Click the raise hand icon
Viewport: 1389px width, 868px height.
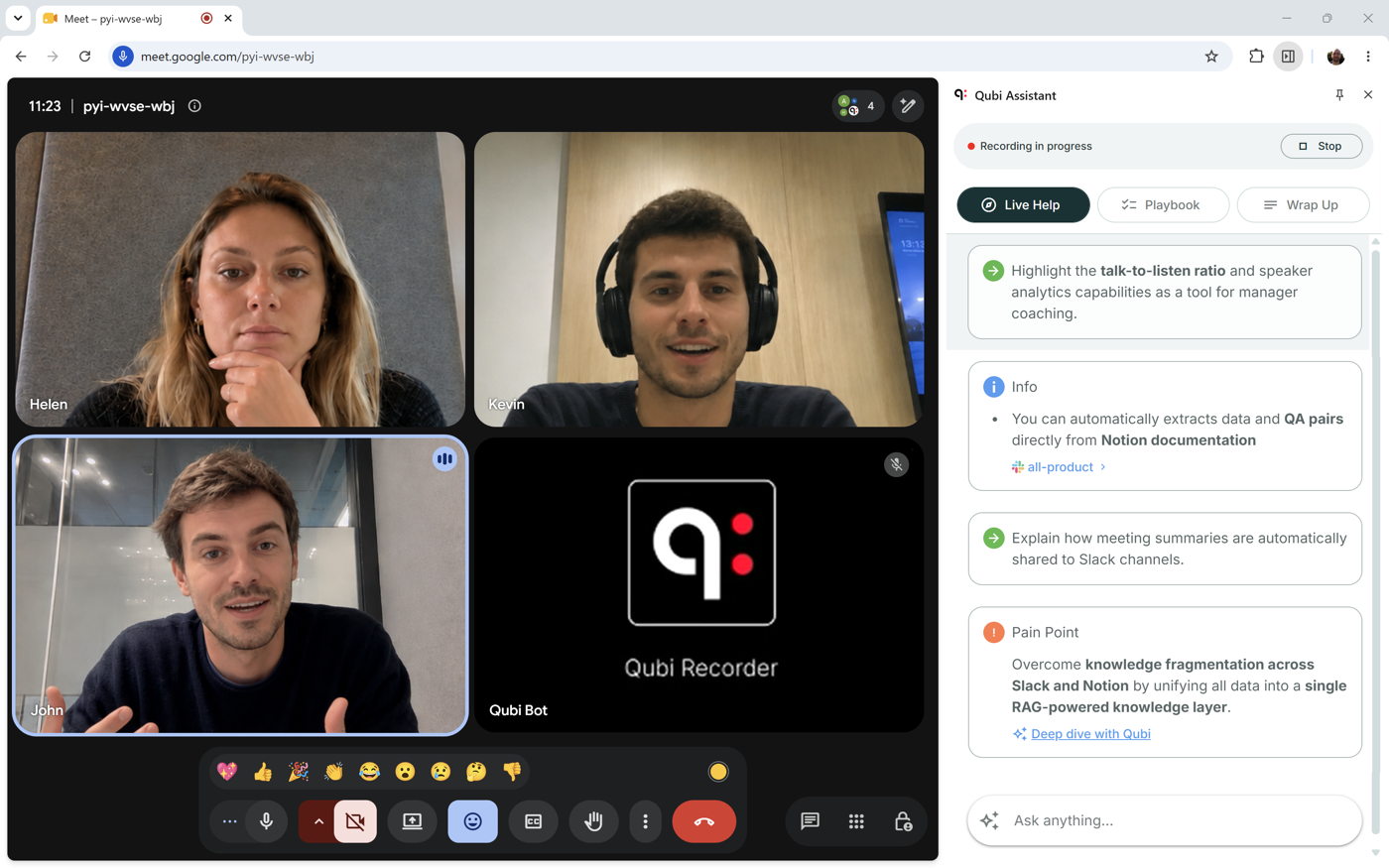593,821
